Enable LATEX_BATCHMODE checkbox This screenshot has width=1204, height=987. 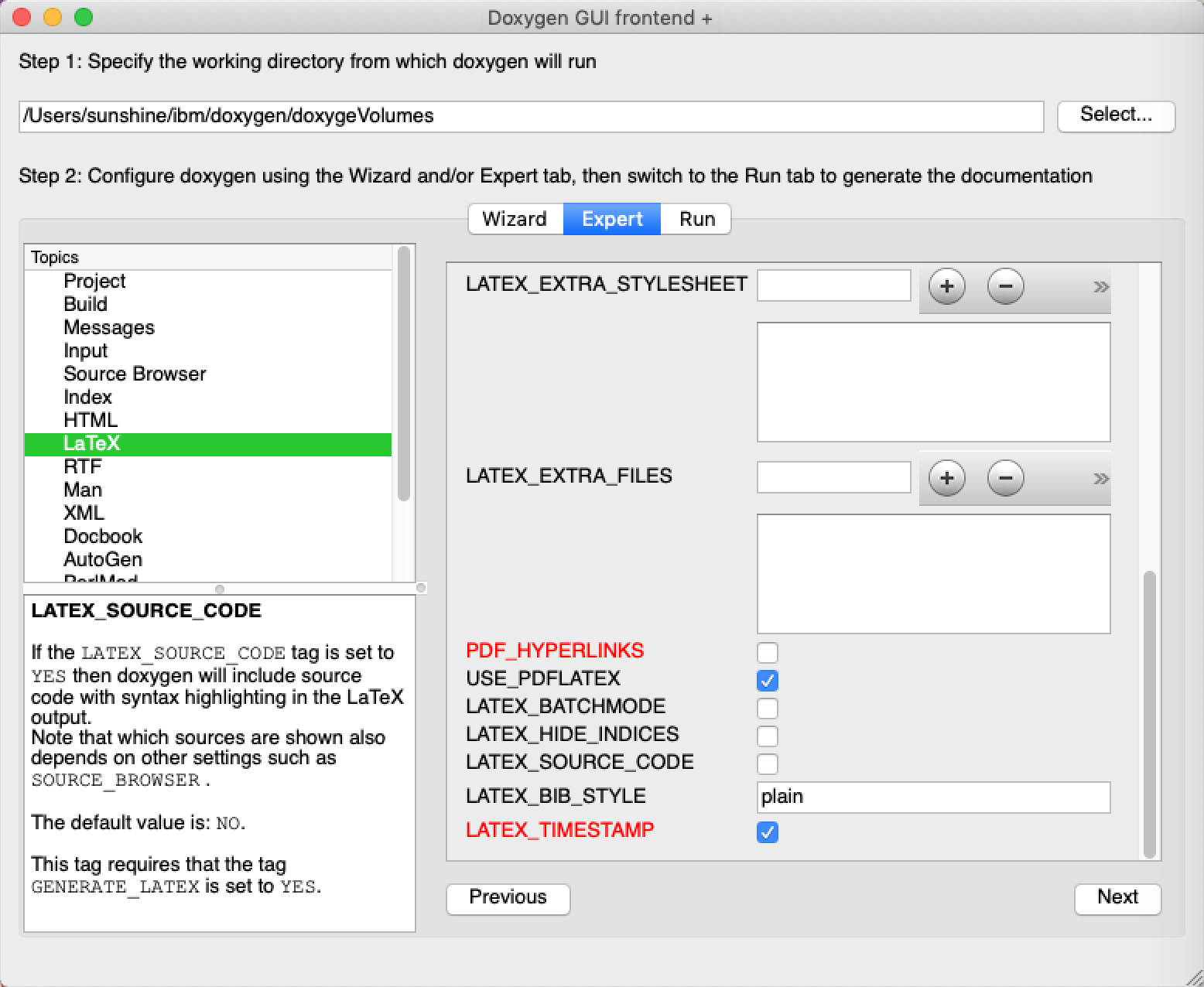click(768, 708)
